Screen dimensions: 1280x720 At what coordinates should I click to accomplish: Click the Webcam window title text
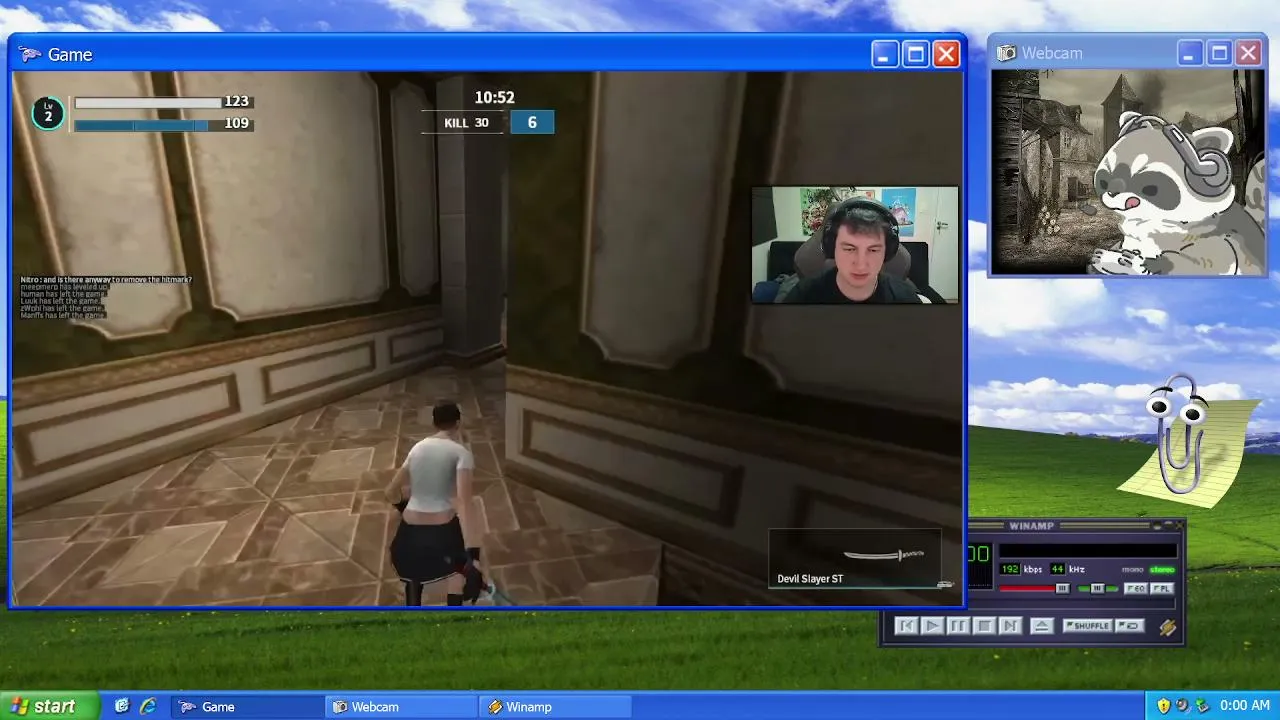(x=1052, y=53)
